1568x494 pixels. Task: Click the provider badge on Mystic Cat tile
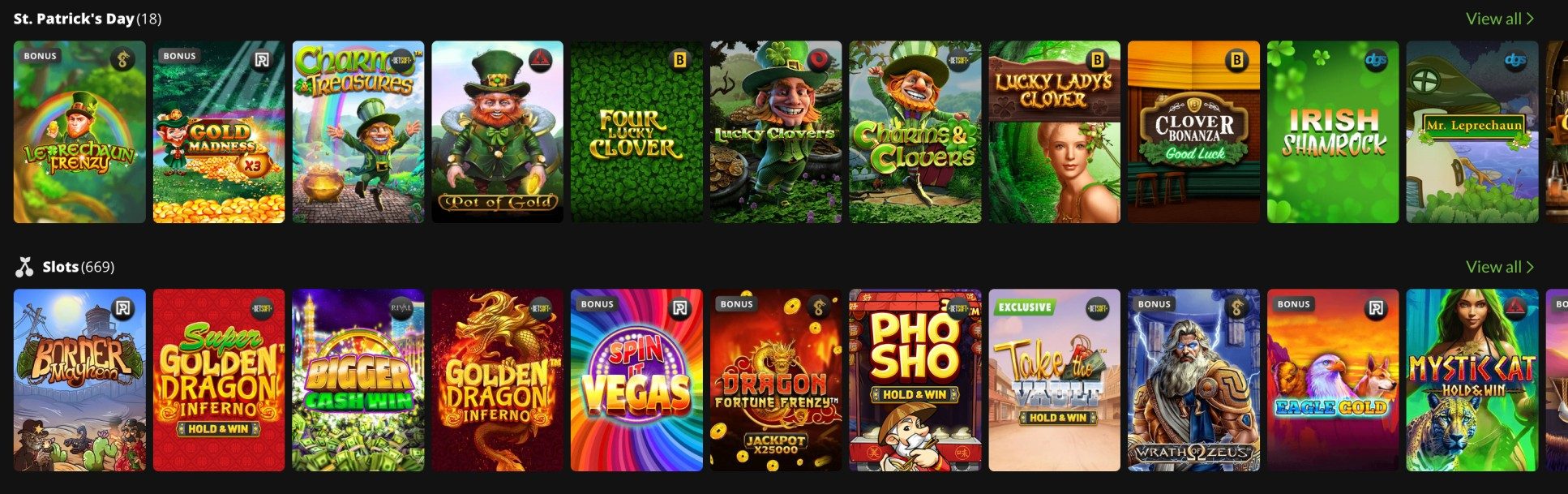click(1514, 308)
